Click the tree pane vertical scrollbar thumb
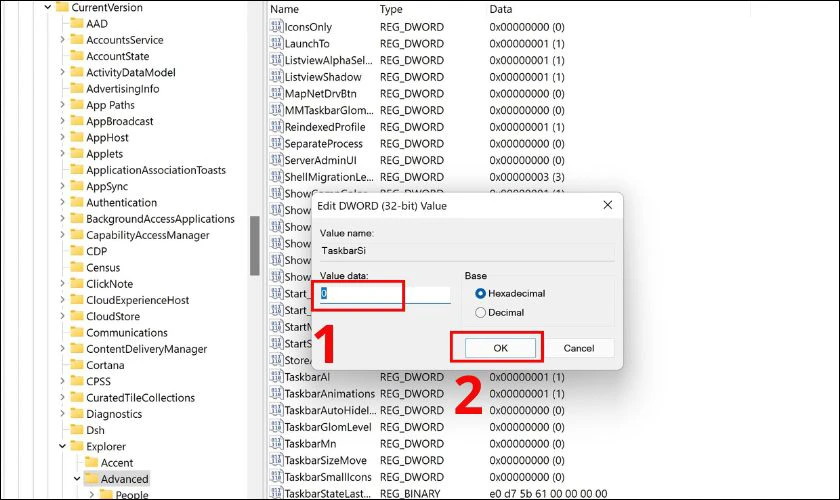 click(254, 245)
